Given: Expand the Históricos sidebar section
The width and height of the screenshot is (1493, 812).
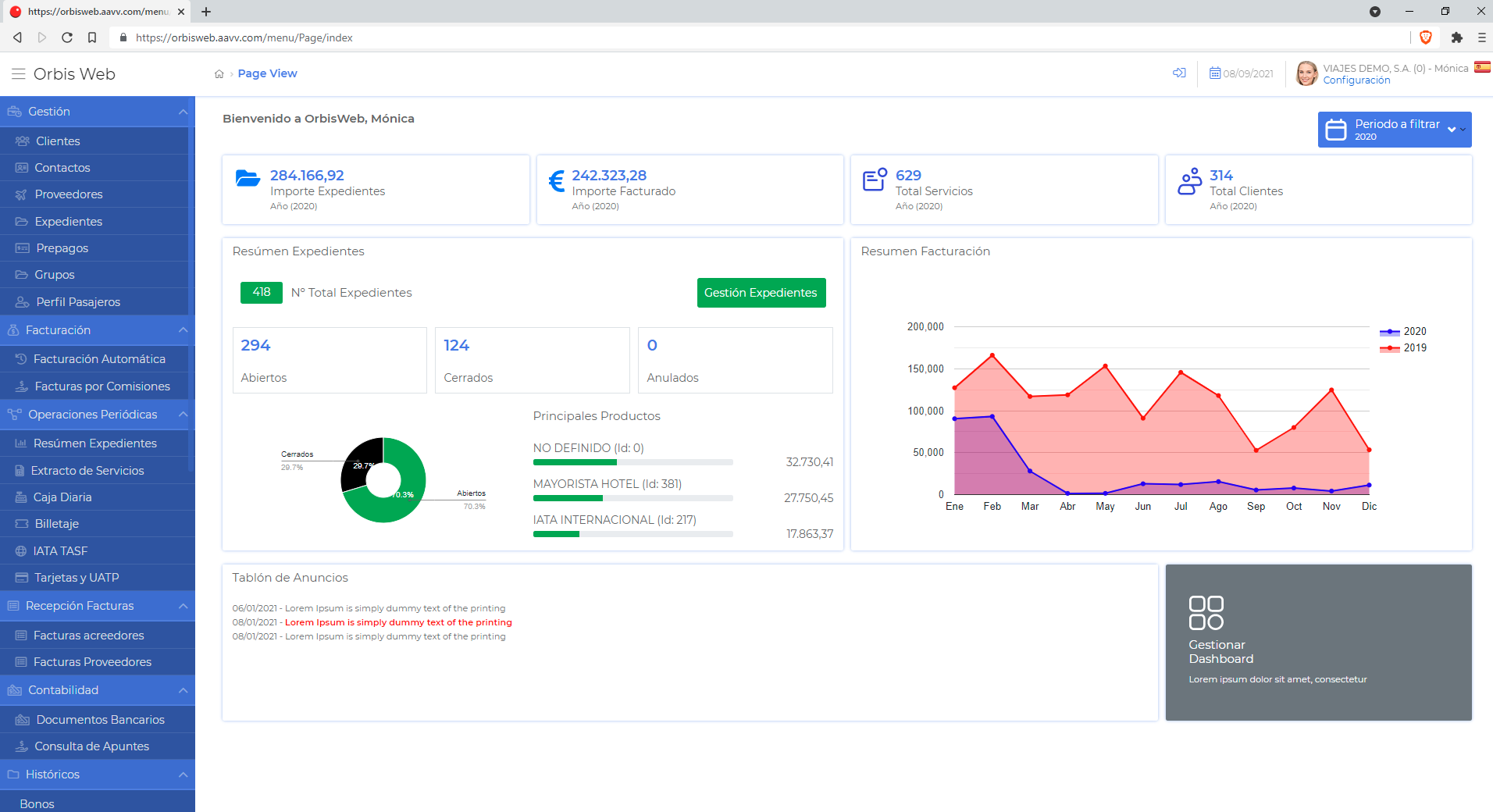Looking at the screenshot, I should tap(181, 774).
